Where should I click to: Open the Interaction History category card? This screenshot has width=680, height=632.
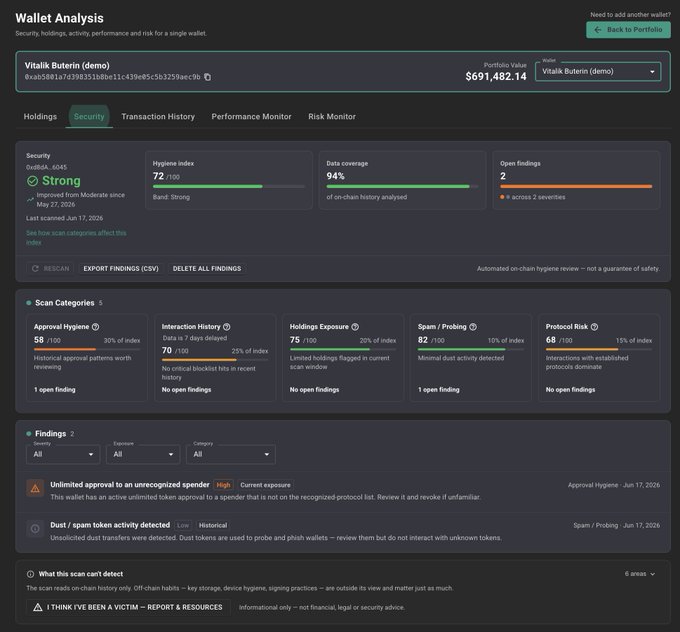point(215,358)
